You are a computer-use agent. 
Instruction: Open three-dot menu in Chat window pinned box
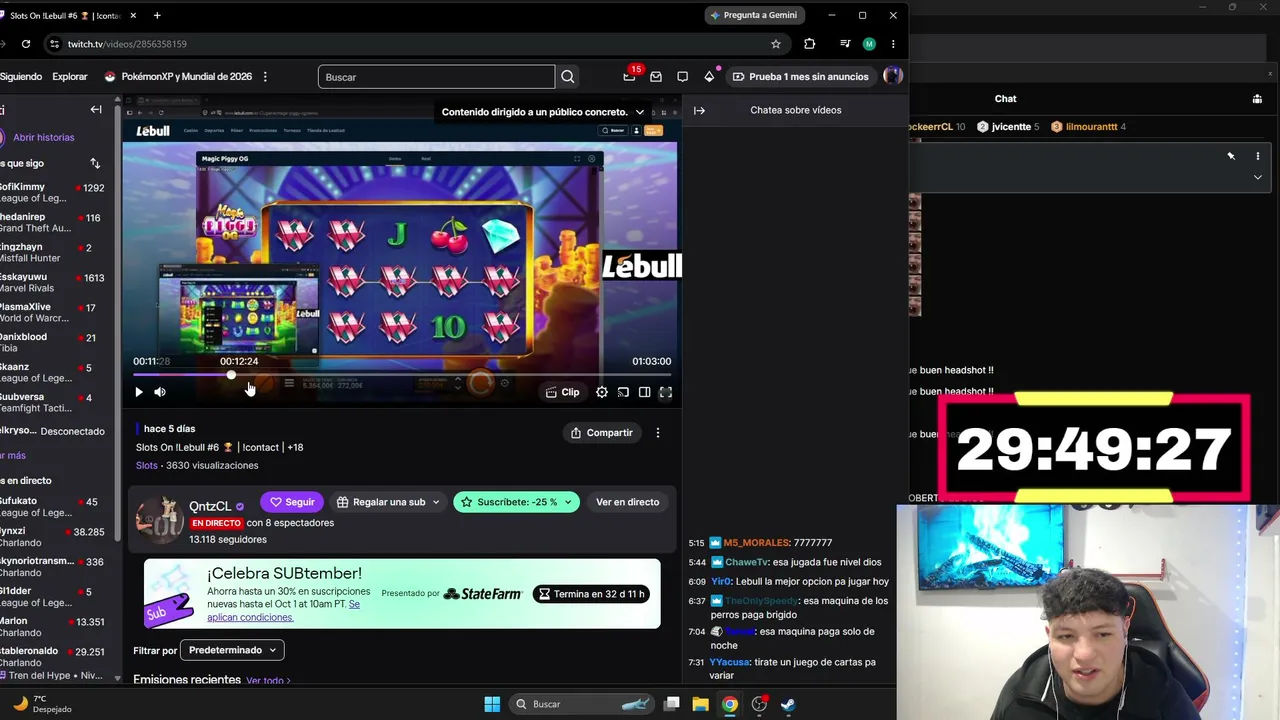tap(1258, 156)
